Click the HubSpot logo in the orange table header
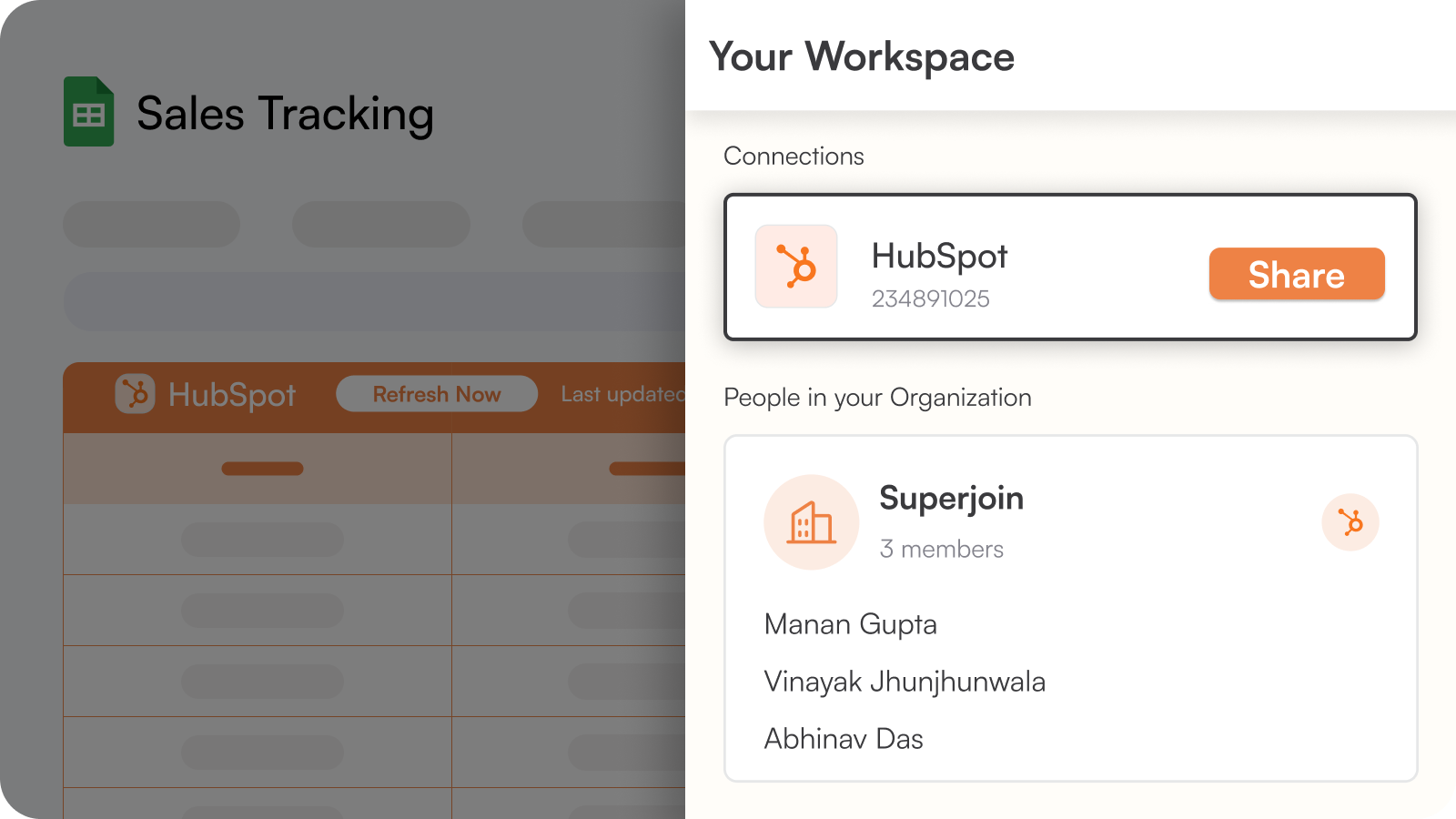 coord(135,394)
